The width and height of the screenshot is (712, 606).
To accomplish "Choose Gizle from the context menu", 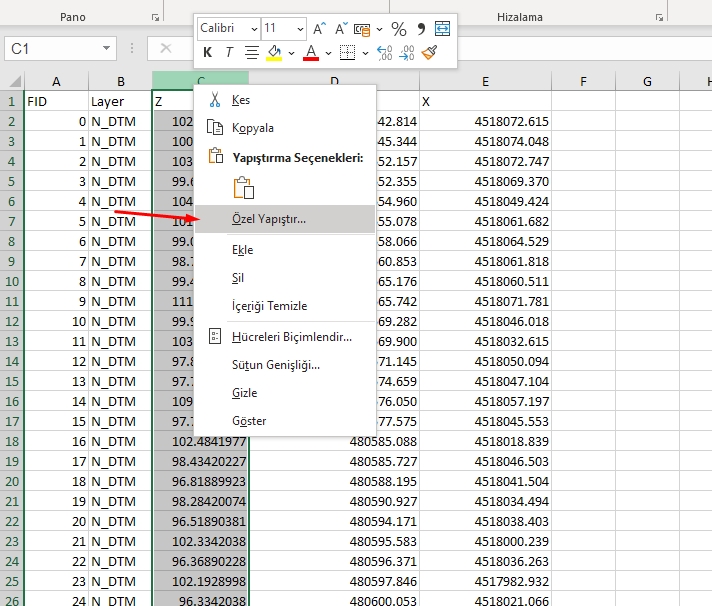I will pos(285,393).
